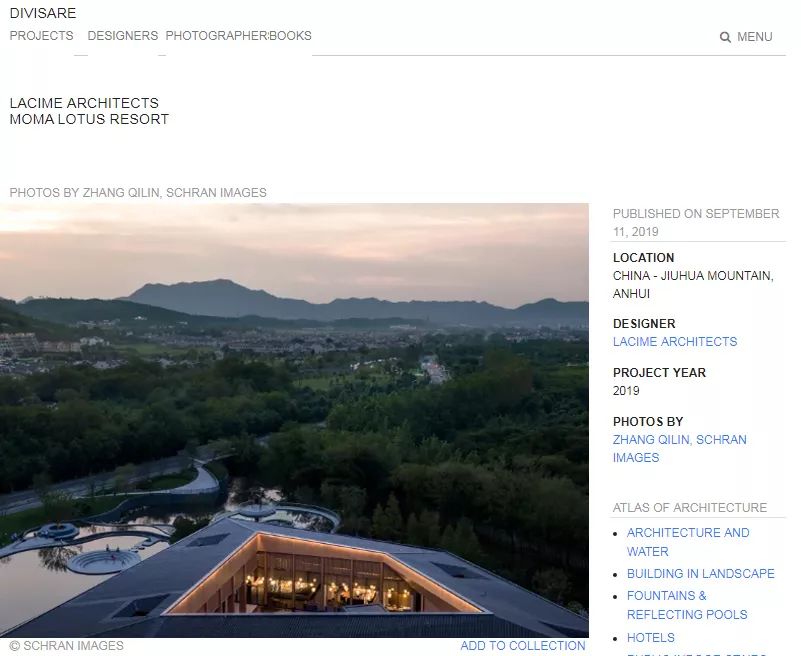801x656 pixels.
Task: Open the DESIGNERS navigation item
Action: 123,36
